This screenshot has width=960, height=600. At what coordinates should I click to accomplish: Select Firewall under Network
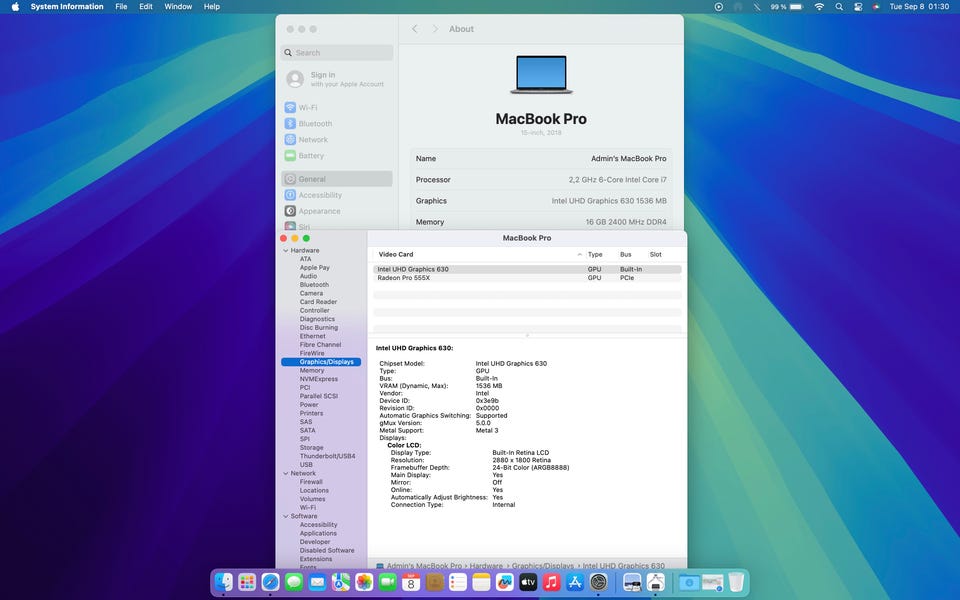[x=311, y=482]
